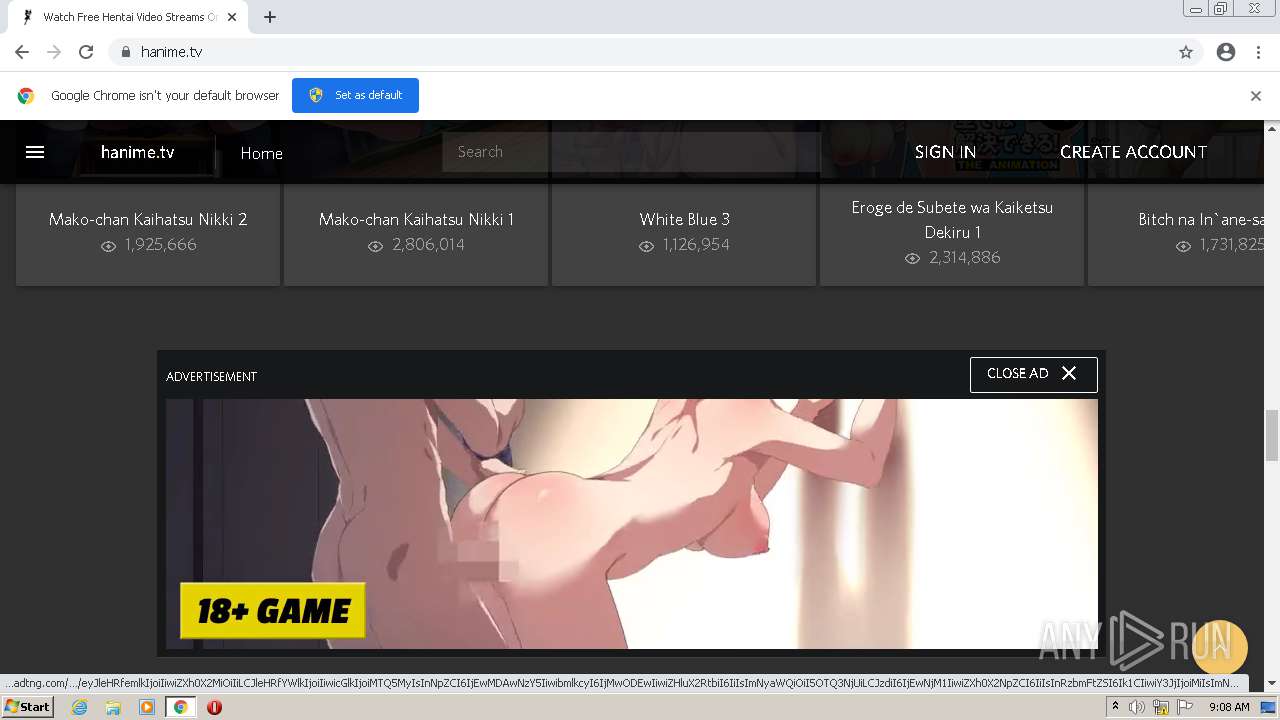Show hidden tray icons arrow
Image resolution: width=1280 pixels, height=720 pixels.
(x=1115, y=707)
